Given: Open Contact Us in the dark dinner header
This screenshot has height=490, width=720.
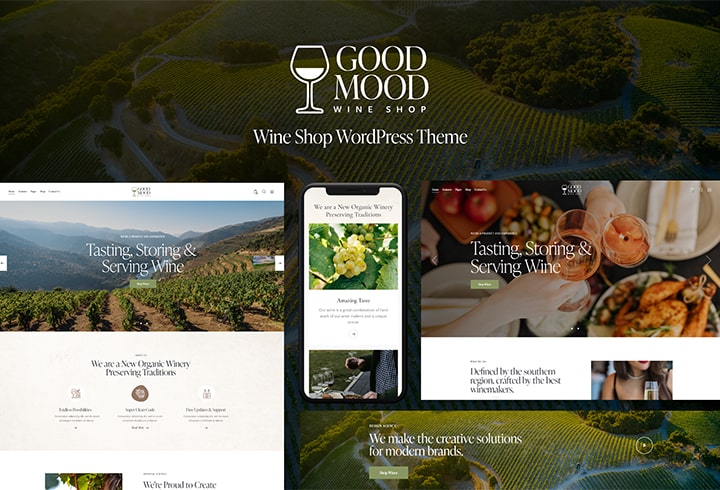Looking at the screenshot, I should click(480, 190).
